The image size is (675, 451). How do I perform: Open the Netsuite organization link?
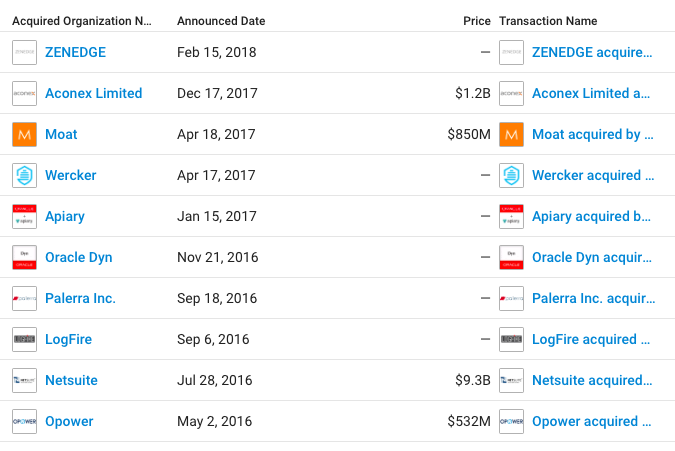coord(71,380)
